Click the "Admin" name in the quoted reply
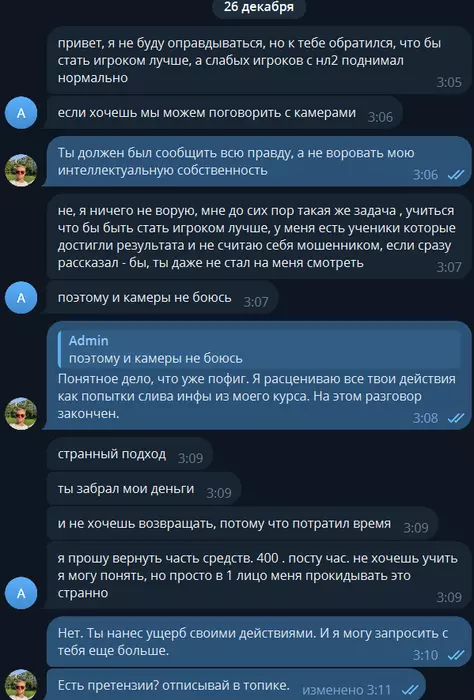Image resolution: width=474 pixels, height=700 pixels. tap(88, 341)
